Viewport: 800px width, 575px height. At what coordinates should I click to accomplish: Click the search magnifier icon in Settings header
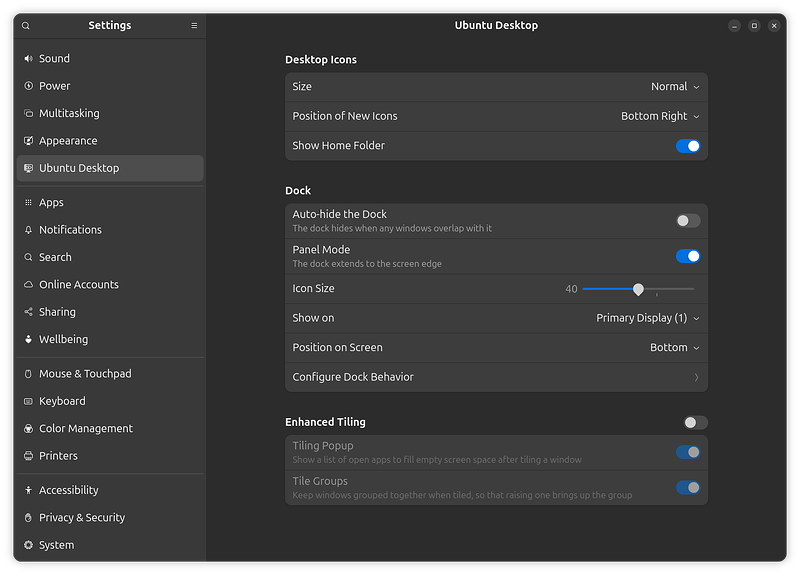[26, 26]
